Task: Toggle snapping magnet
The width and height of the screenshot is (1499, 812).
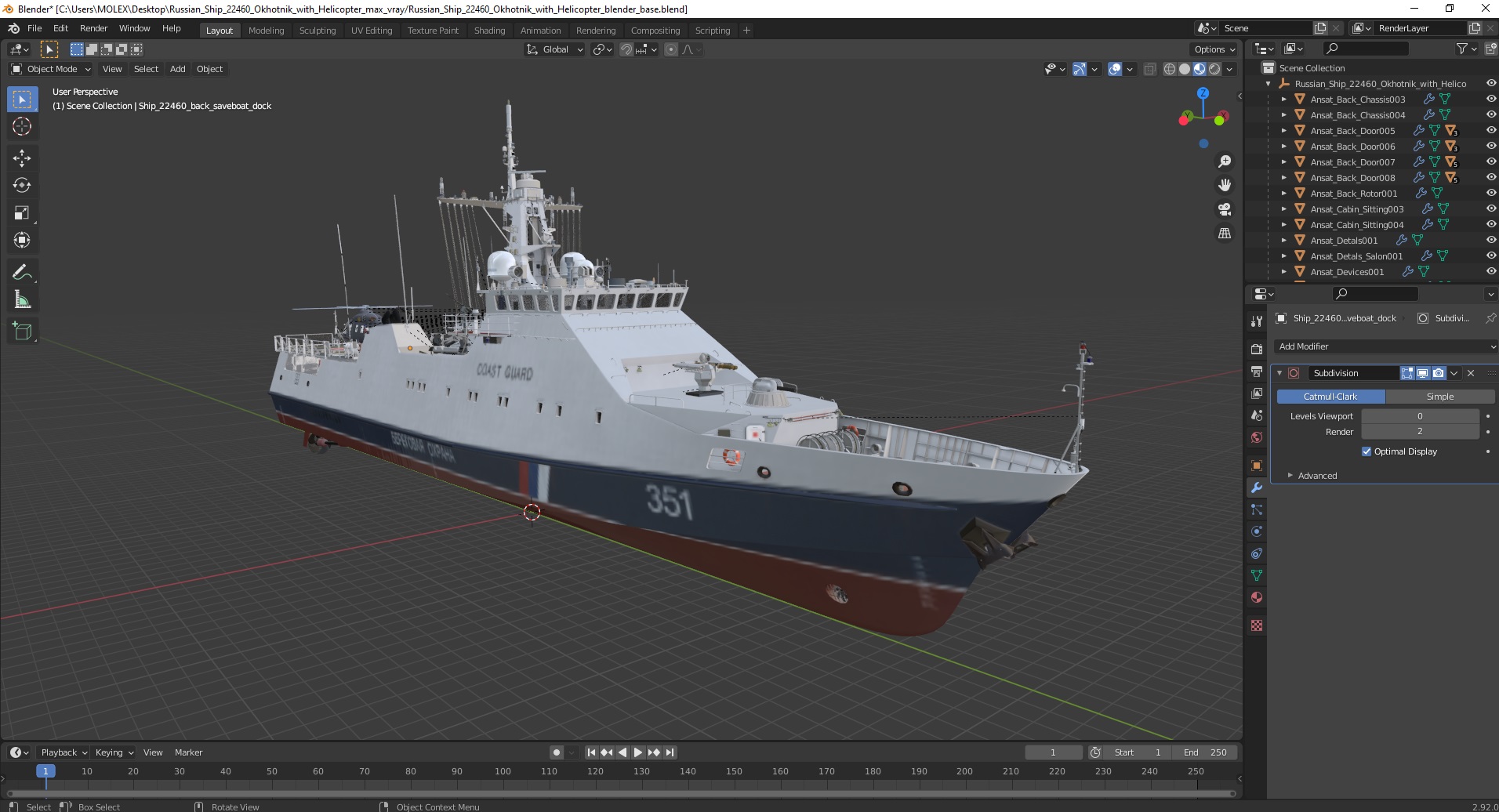Action: pos(626,49)
